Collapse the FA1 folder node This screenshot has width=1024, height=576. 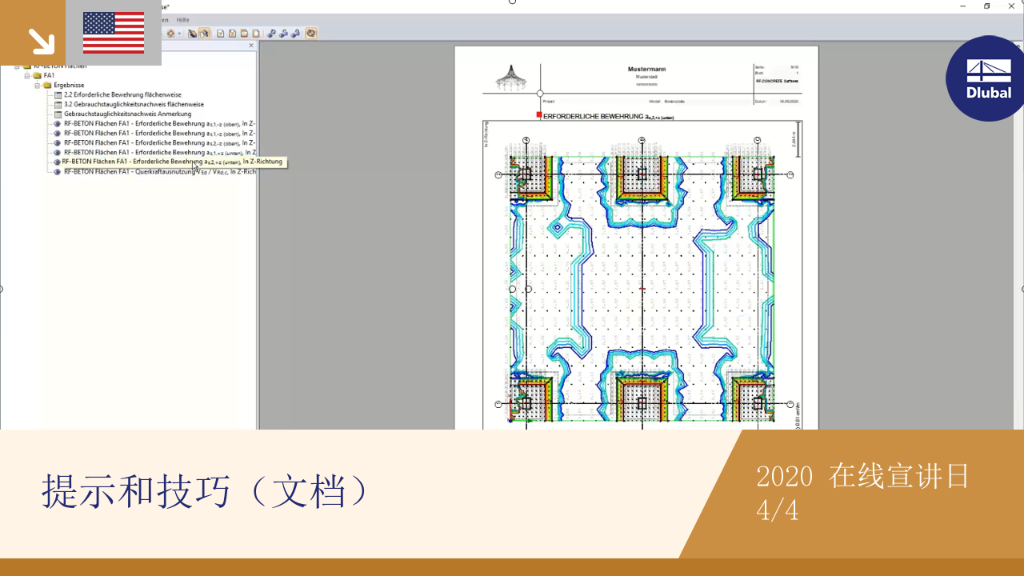(27, 76)
